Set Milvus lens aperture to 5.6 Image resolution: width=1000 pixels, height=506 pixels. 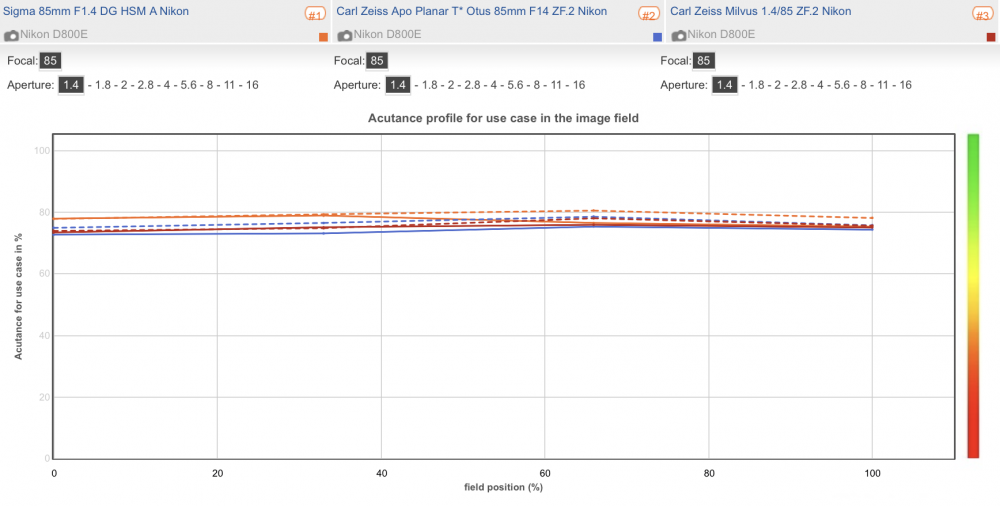pyautogui.click(x=841, y=85)
